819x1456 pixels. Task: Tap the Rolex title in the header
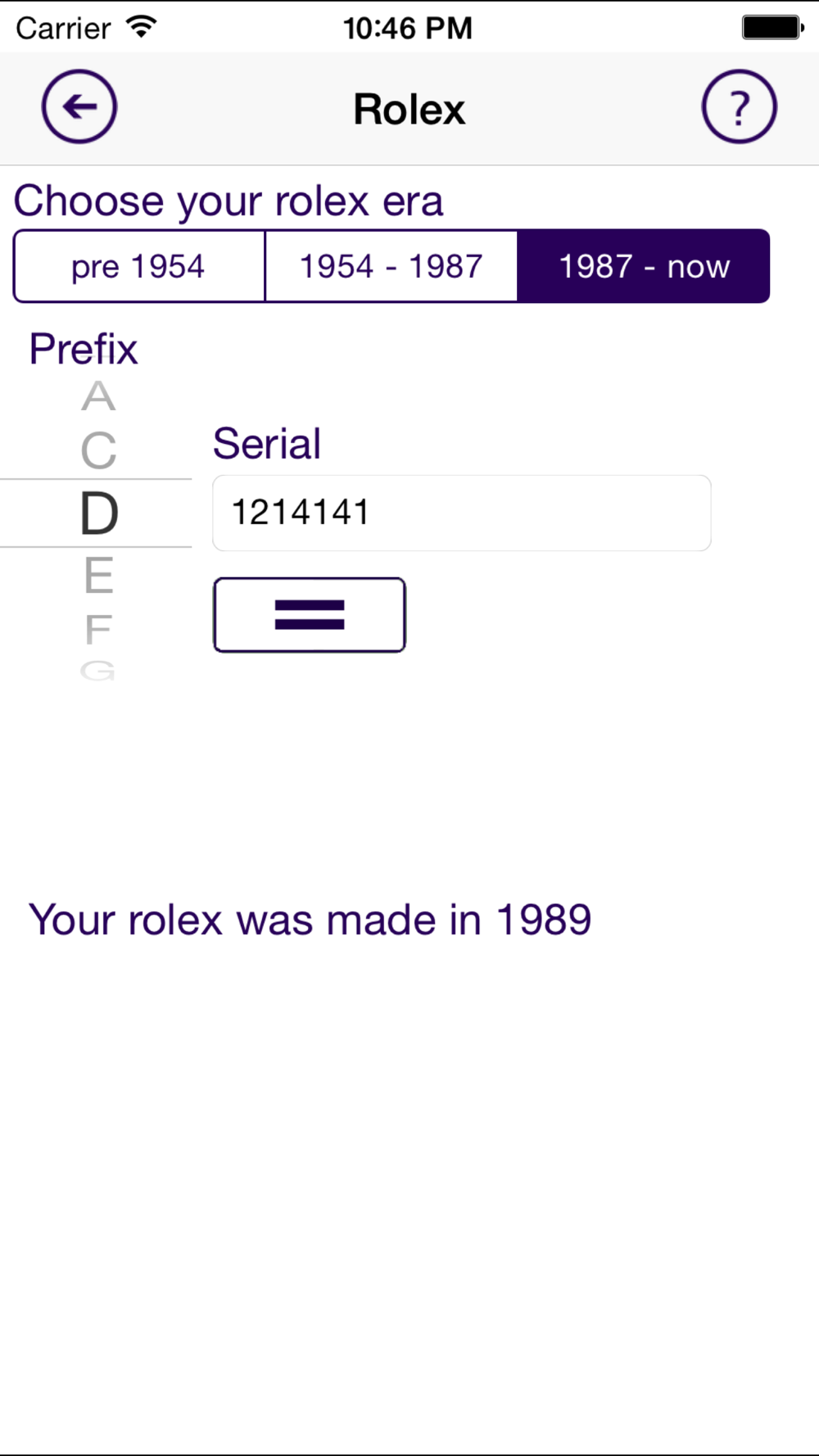(x=409, y=110)
